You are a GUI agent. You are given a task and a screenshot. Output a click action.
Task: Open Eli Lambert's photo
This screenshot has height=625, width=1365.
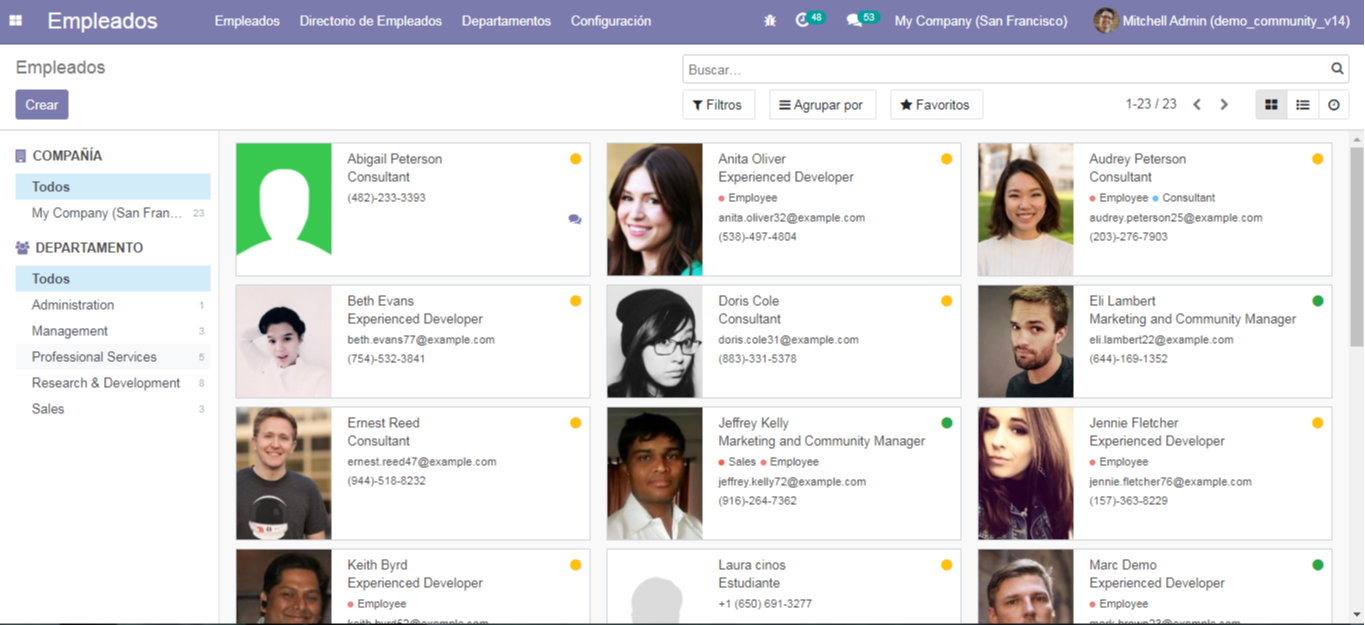click(1026, 341)
